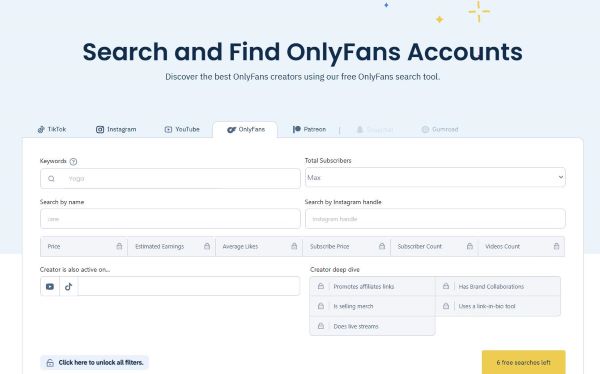600x374 pixels.
Task: Click the Patreon logo icon in tab
Action: click(297, 129)
